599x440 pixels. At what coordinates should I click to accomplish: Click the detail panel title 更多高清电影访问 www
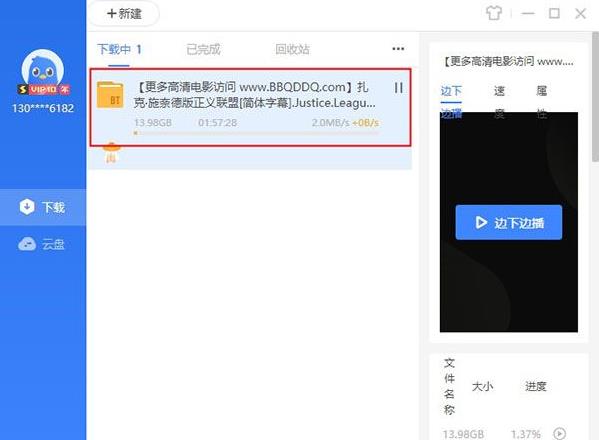[508, 61]
